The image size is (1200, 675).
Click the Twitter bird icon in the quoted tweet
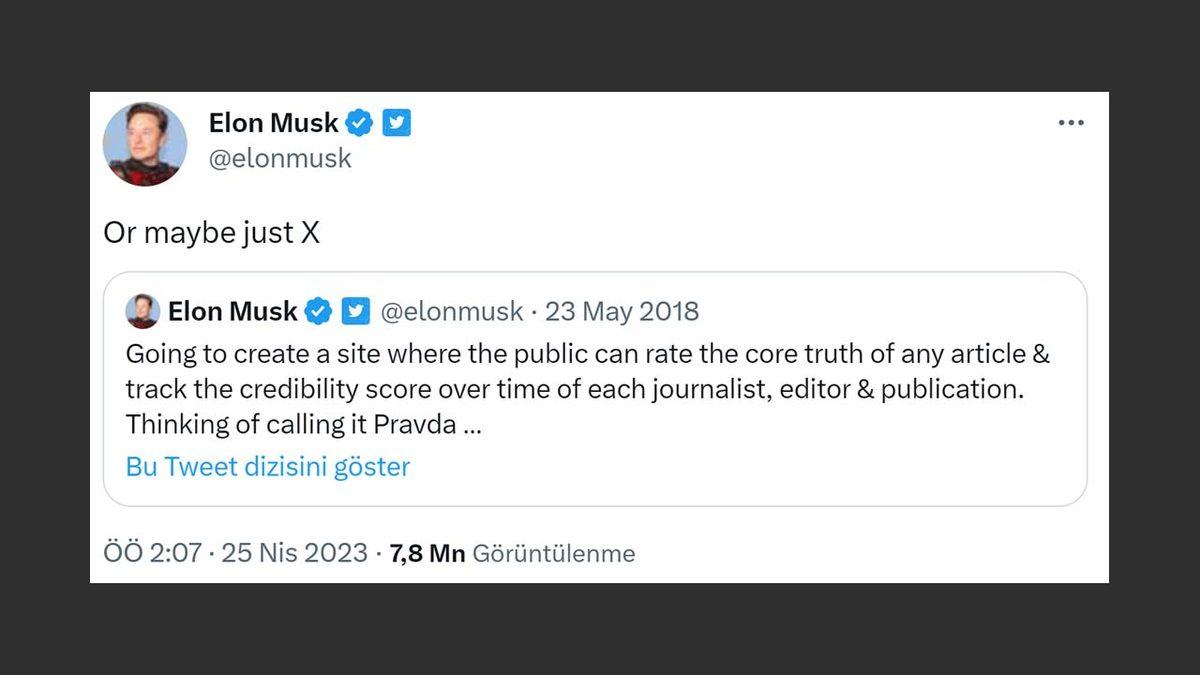[355, 311]
